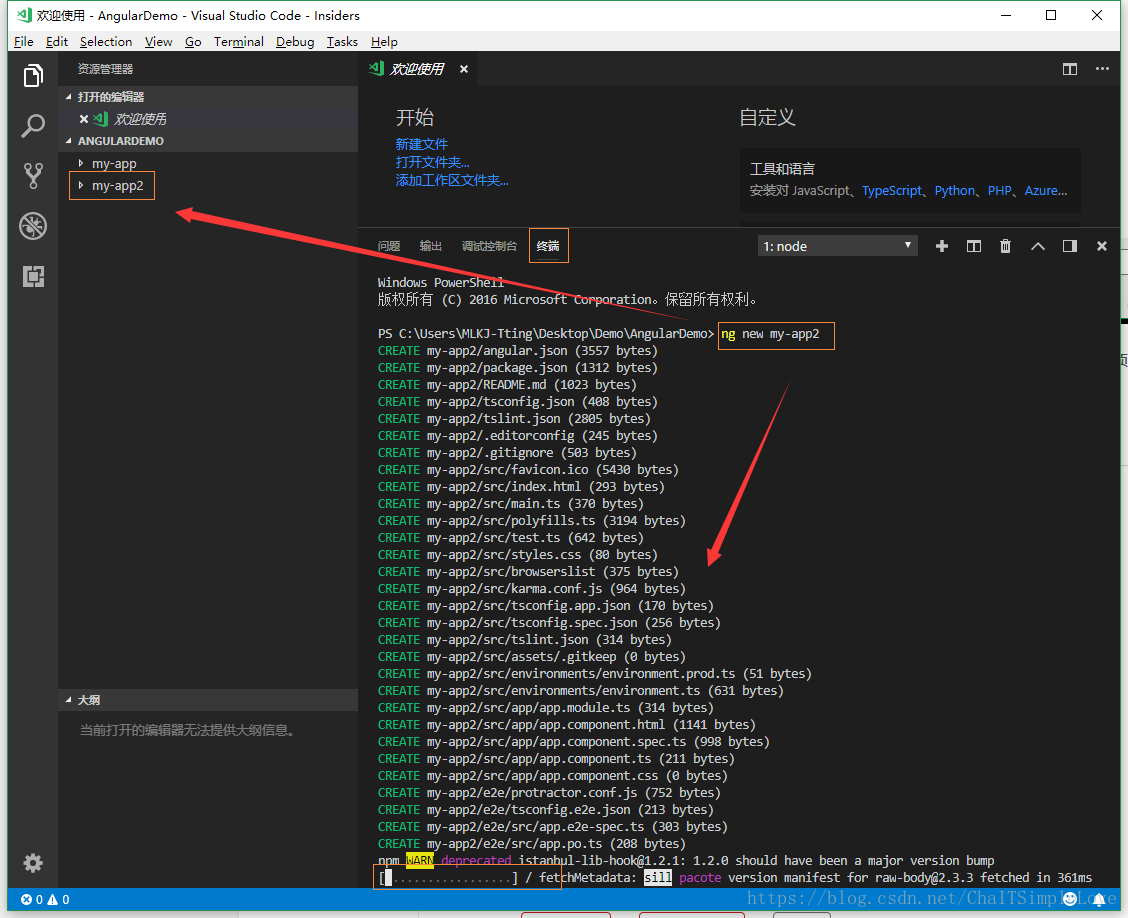Open the Explorer view in activity bar
Image resolution: width=1128 pixels, height=918 pixels.
pyautogui.click(x=33, y=75)
